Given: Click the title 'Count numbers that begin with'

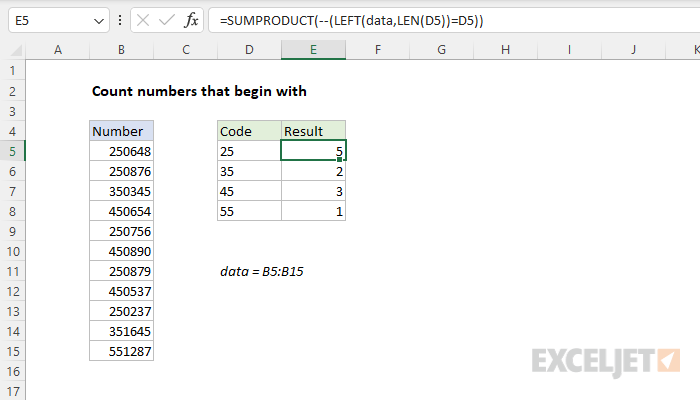Looking at the screenshot, I should tap(199, 92).
